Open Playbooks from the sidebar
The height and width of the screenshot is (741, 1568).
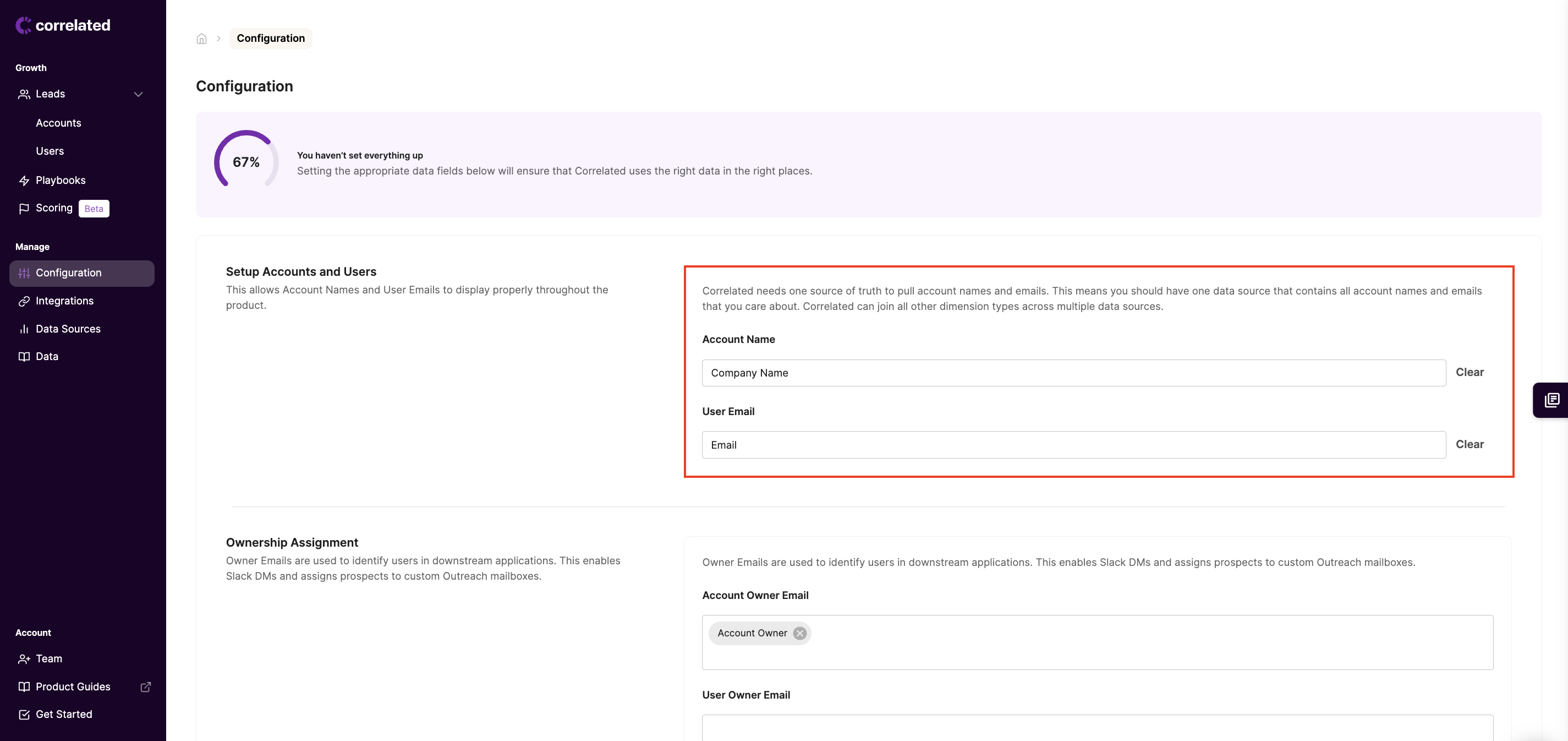click(61, 180)
